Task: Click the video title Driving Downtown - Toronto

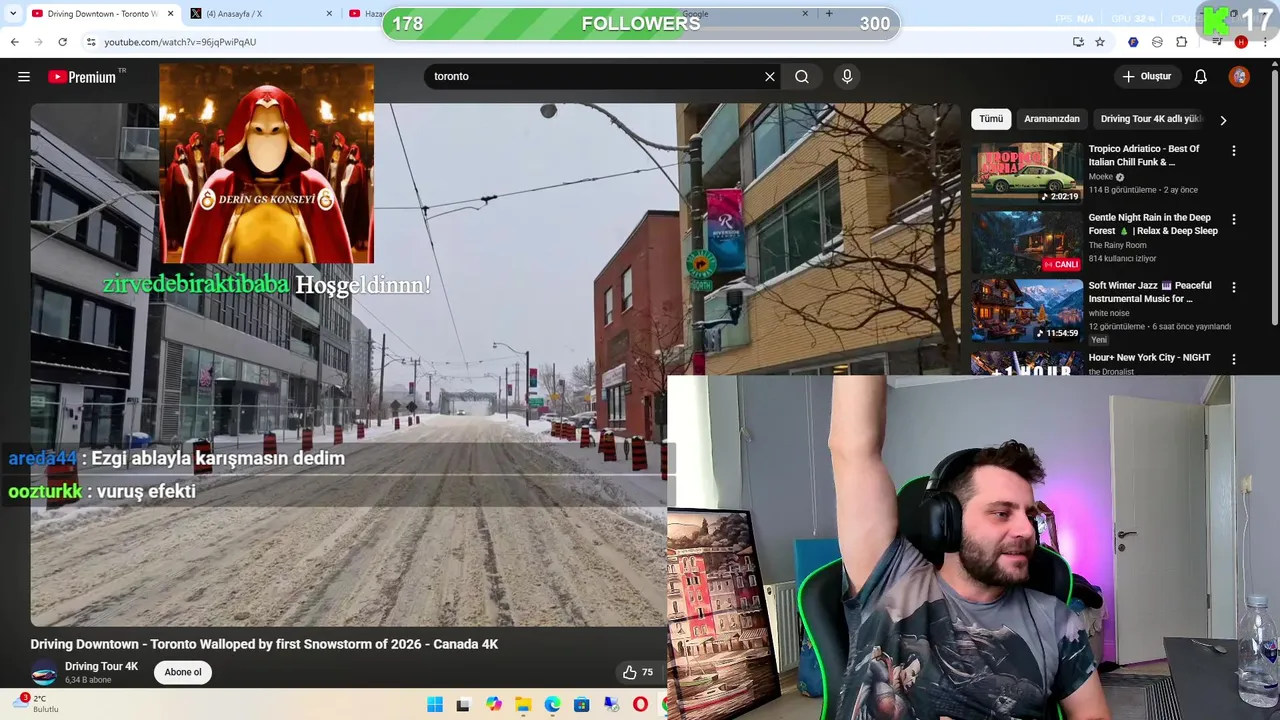Action: [x=264, y=644]
